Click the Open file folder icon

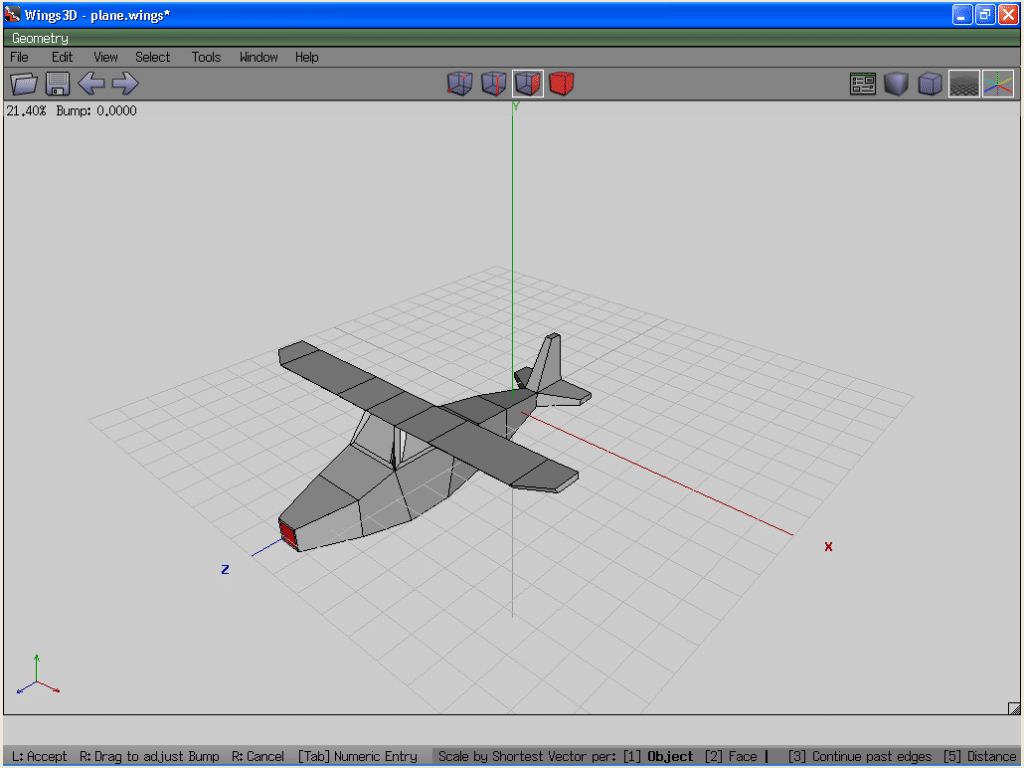(23, 84)
